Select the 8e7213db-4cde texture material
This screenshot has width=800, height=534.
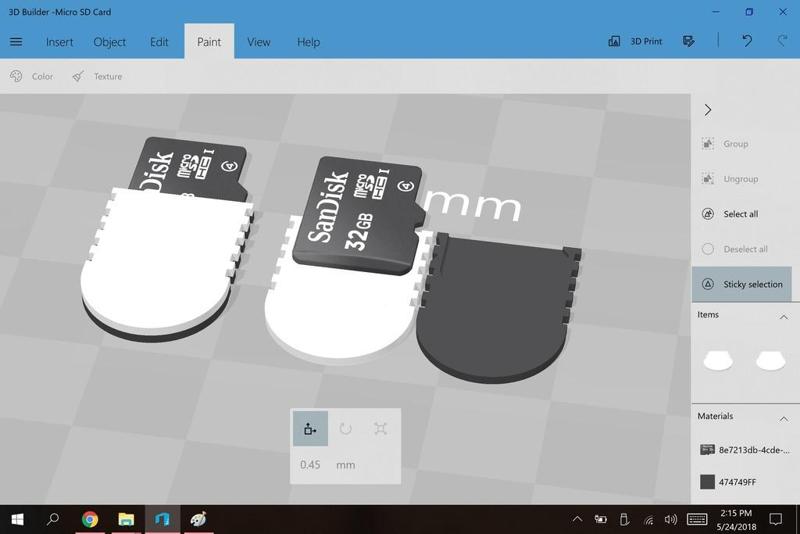744,450
